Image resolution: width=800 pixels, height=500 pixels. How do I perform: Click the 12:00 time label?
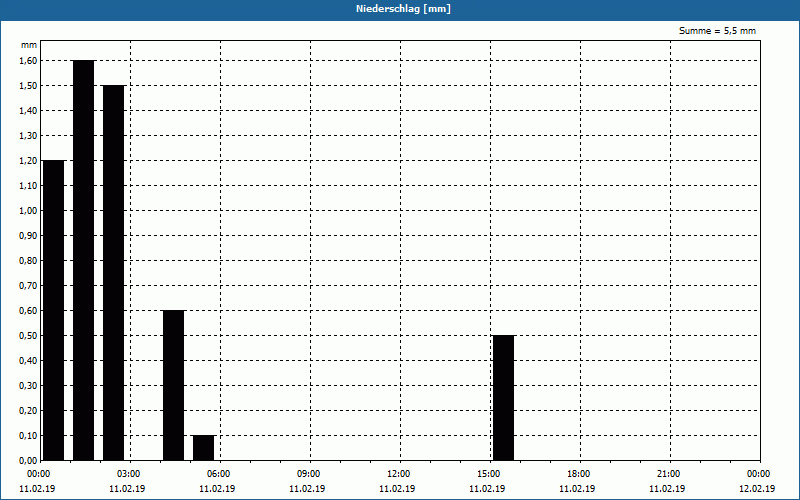pyautogui.click(x=399, y=474)
